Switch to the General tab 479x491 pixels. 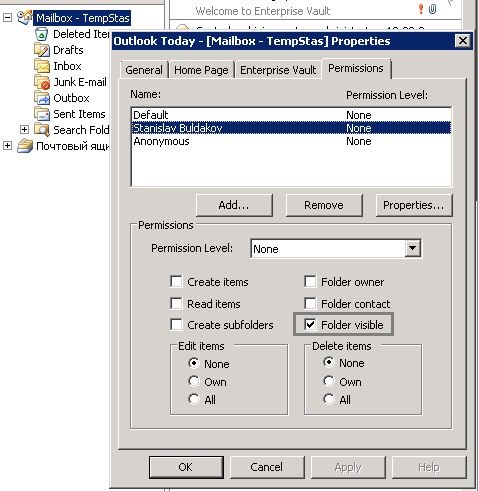click(x=144, y=70)
